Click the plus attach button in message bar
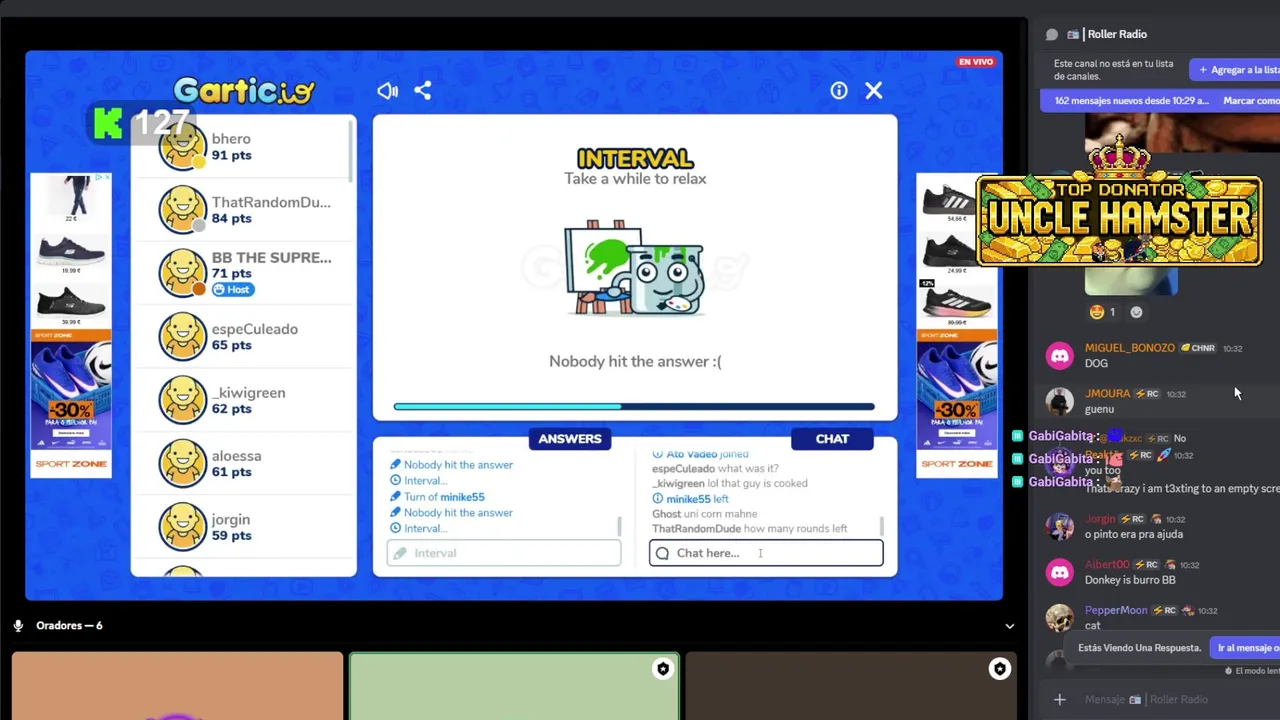This screenshot has width=1280, height=720. click(x=1060, y=700)
